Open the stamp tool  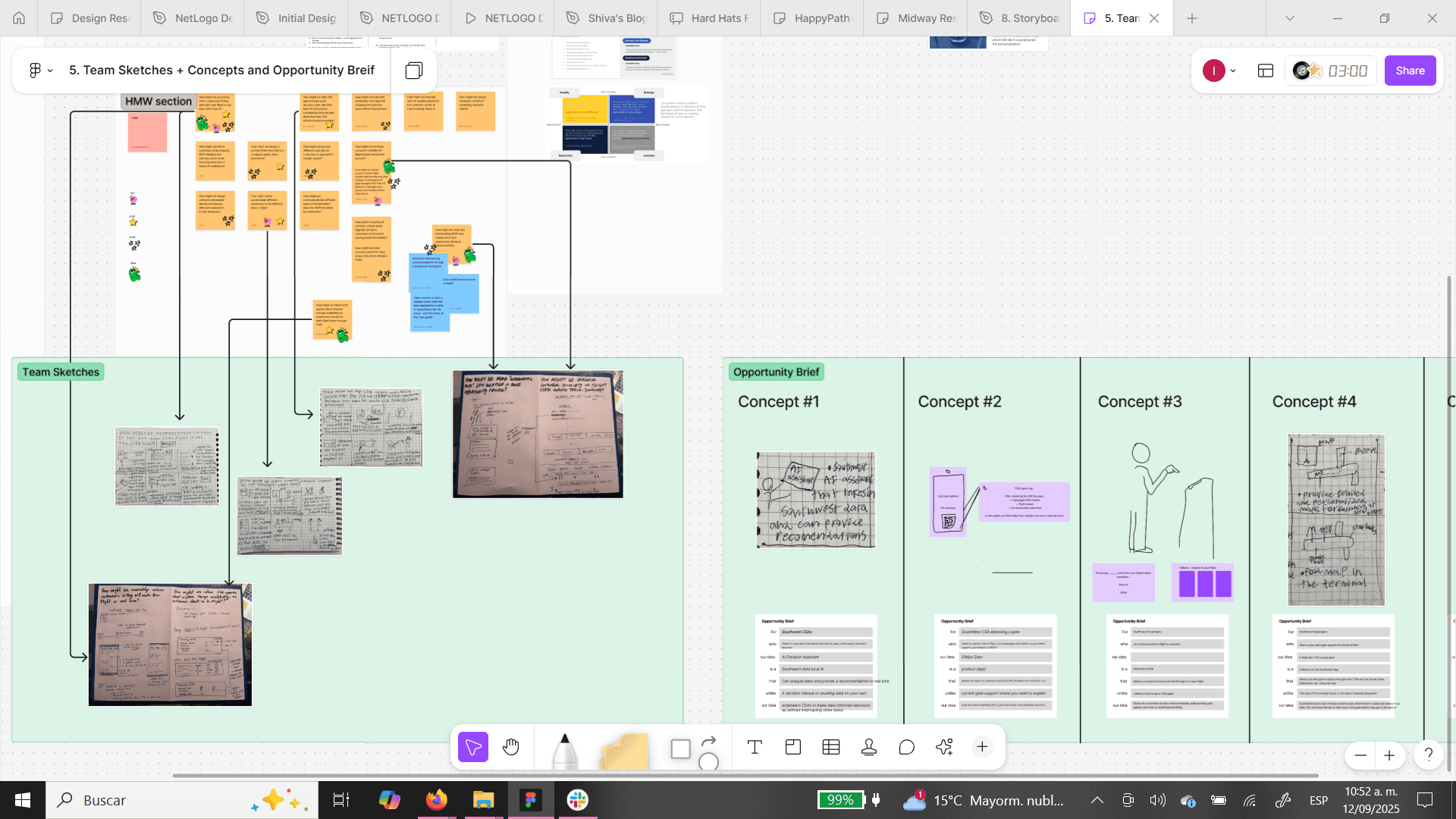point(869,748)
